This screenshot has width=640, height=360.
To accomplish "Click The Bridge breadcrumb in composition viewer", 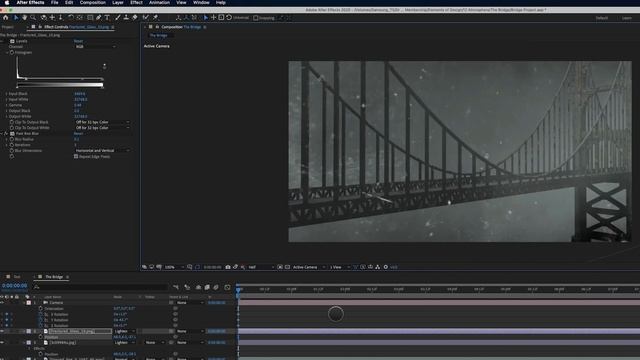I will 158,36.
